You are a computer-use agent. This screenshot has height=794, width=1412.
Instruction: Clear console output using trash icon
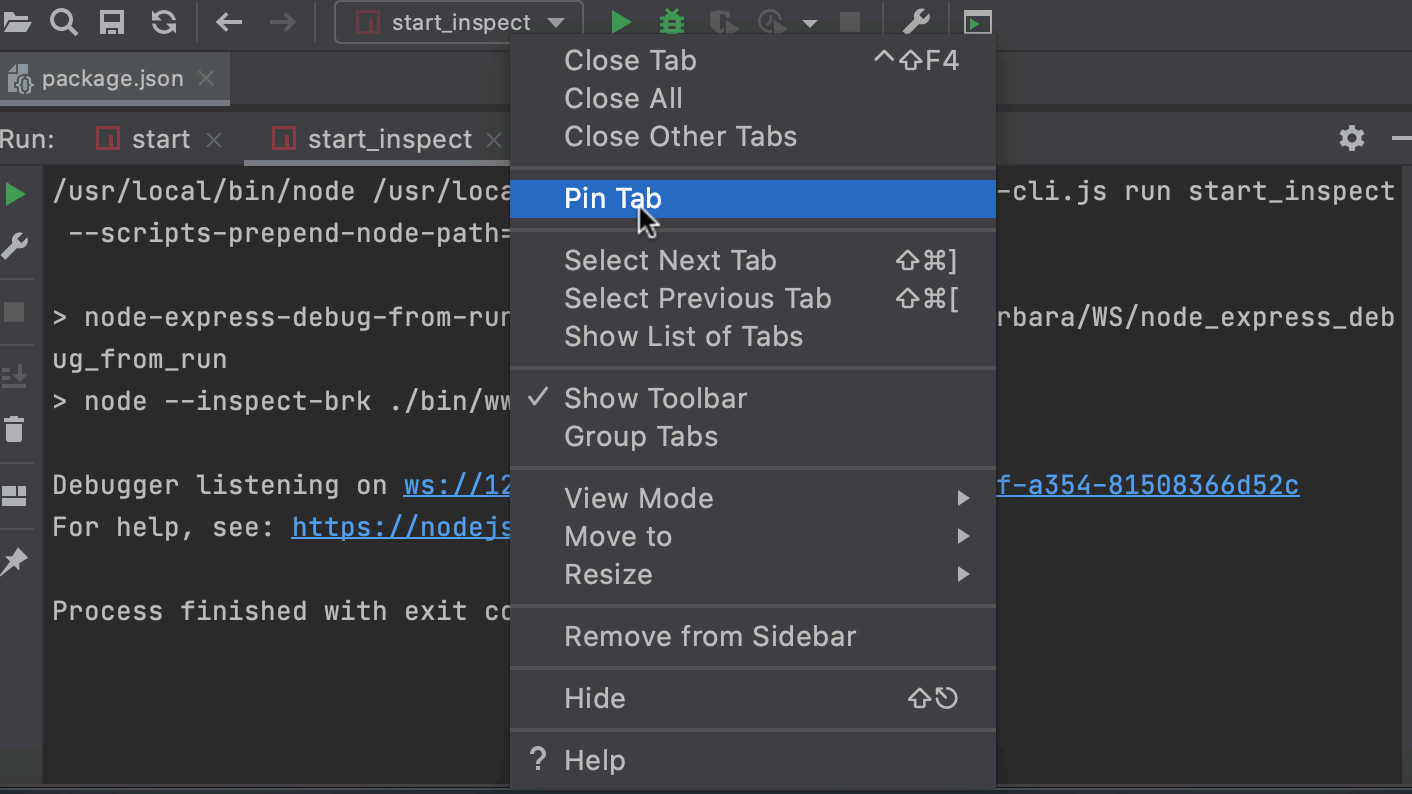point(14,429)
